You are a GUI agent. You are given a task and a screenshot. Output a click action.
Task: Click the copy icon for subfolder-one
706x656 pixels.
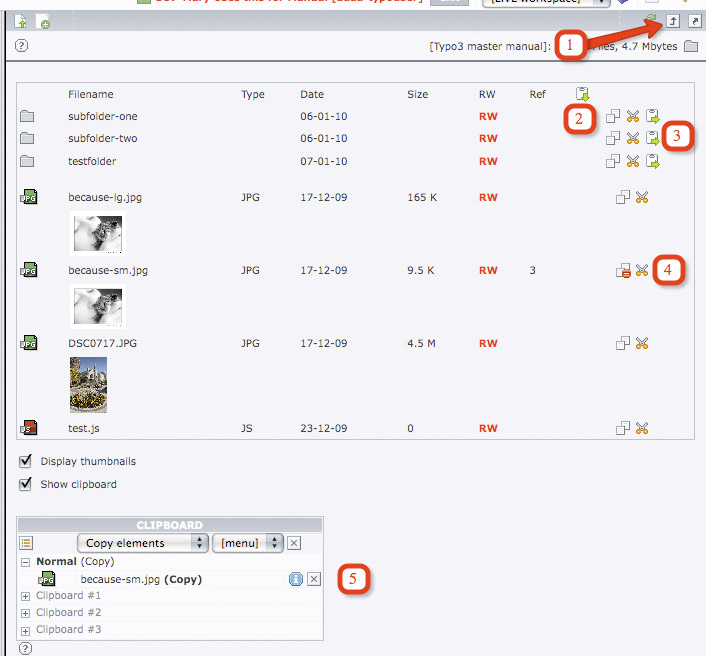pos(613,117)
